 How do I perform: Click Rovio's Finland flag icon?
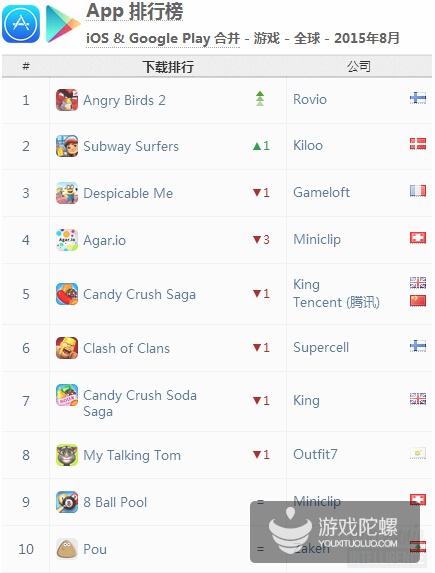click(x=418, y=98)
